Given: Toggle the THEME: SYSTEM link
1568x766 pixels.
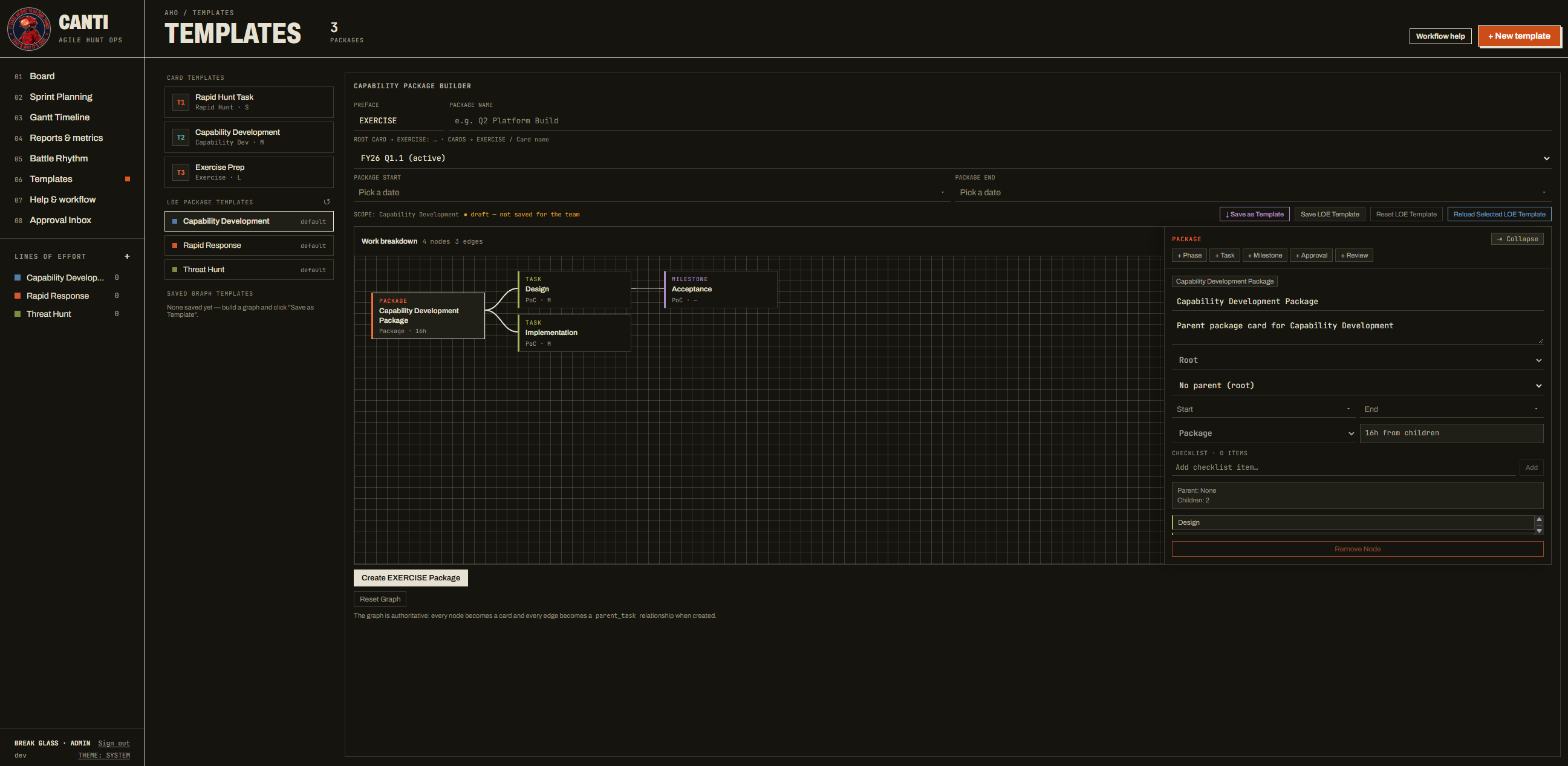Looking at the screenshot, I should click(104, 756).
